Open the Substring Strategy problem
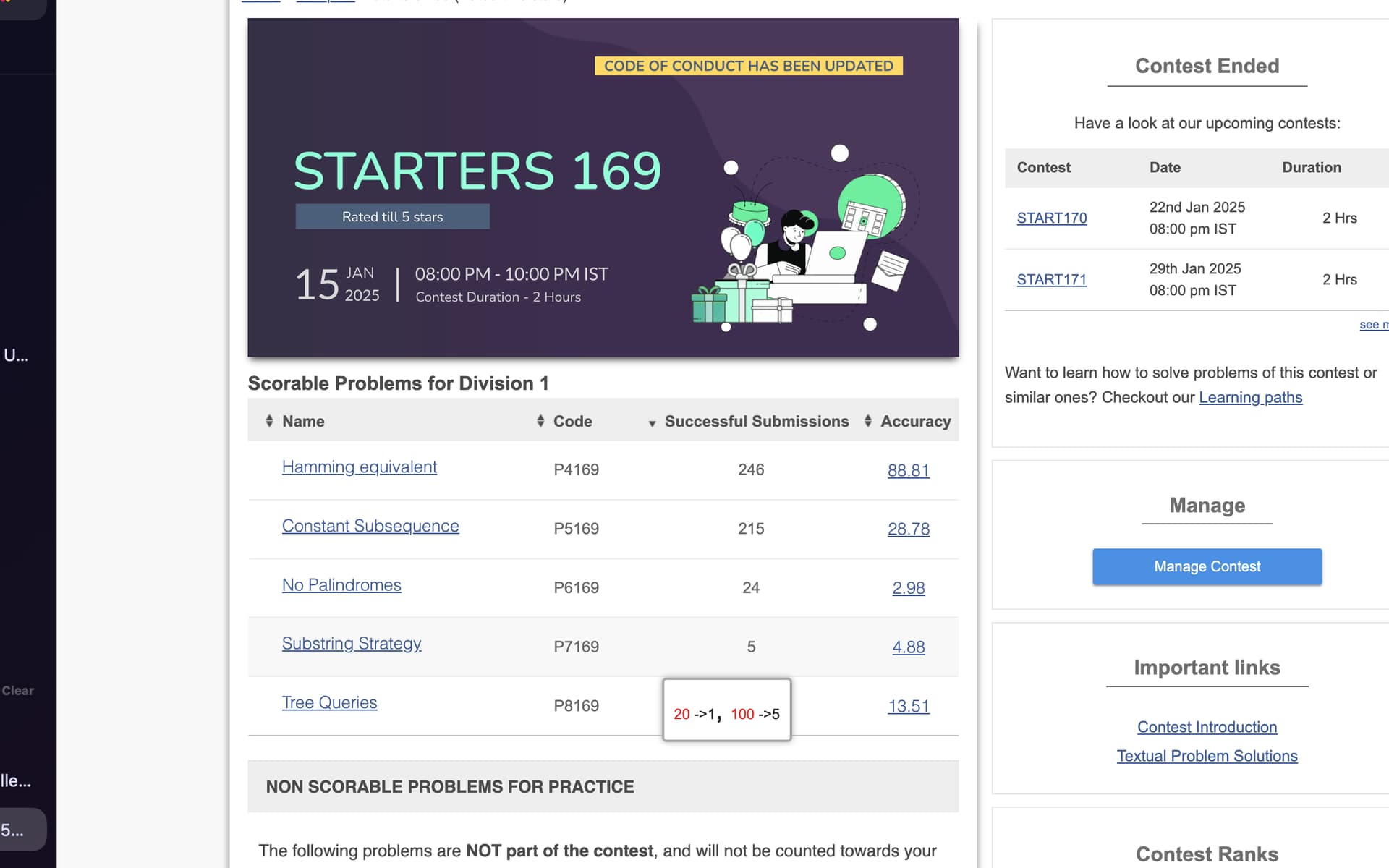 click(351, 644)
